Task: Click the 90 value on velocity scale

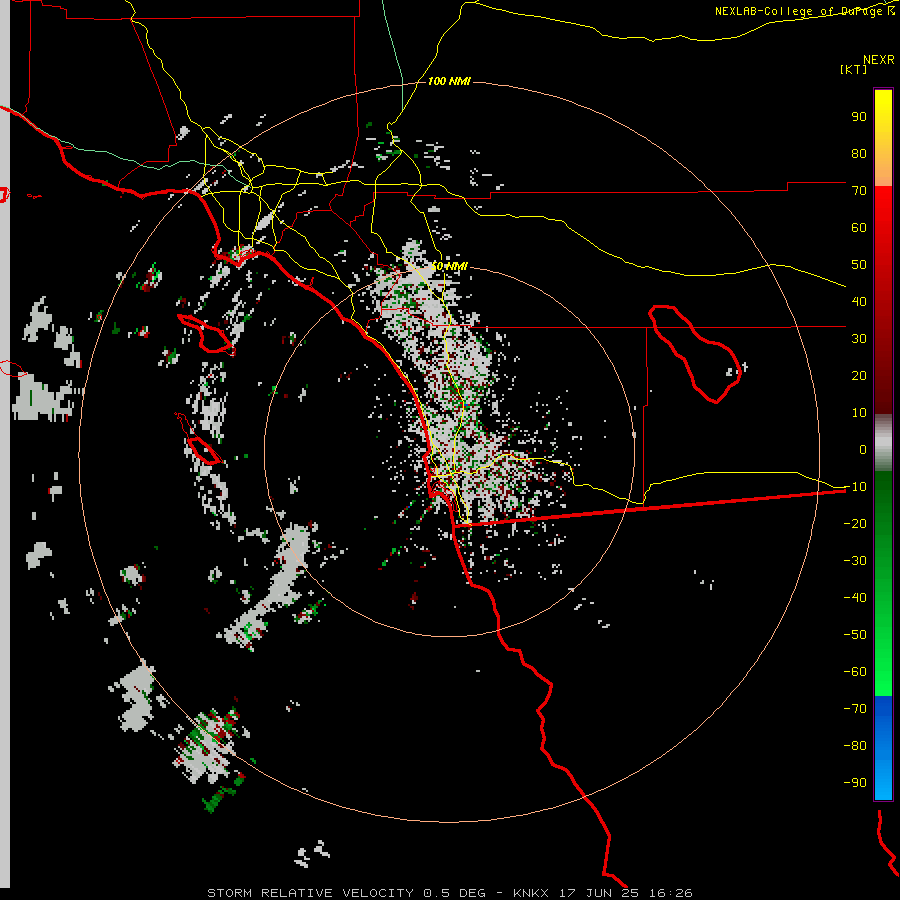Action: tap(859, 117)
